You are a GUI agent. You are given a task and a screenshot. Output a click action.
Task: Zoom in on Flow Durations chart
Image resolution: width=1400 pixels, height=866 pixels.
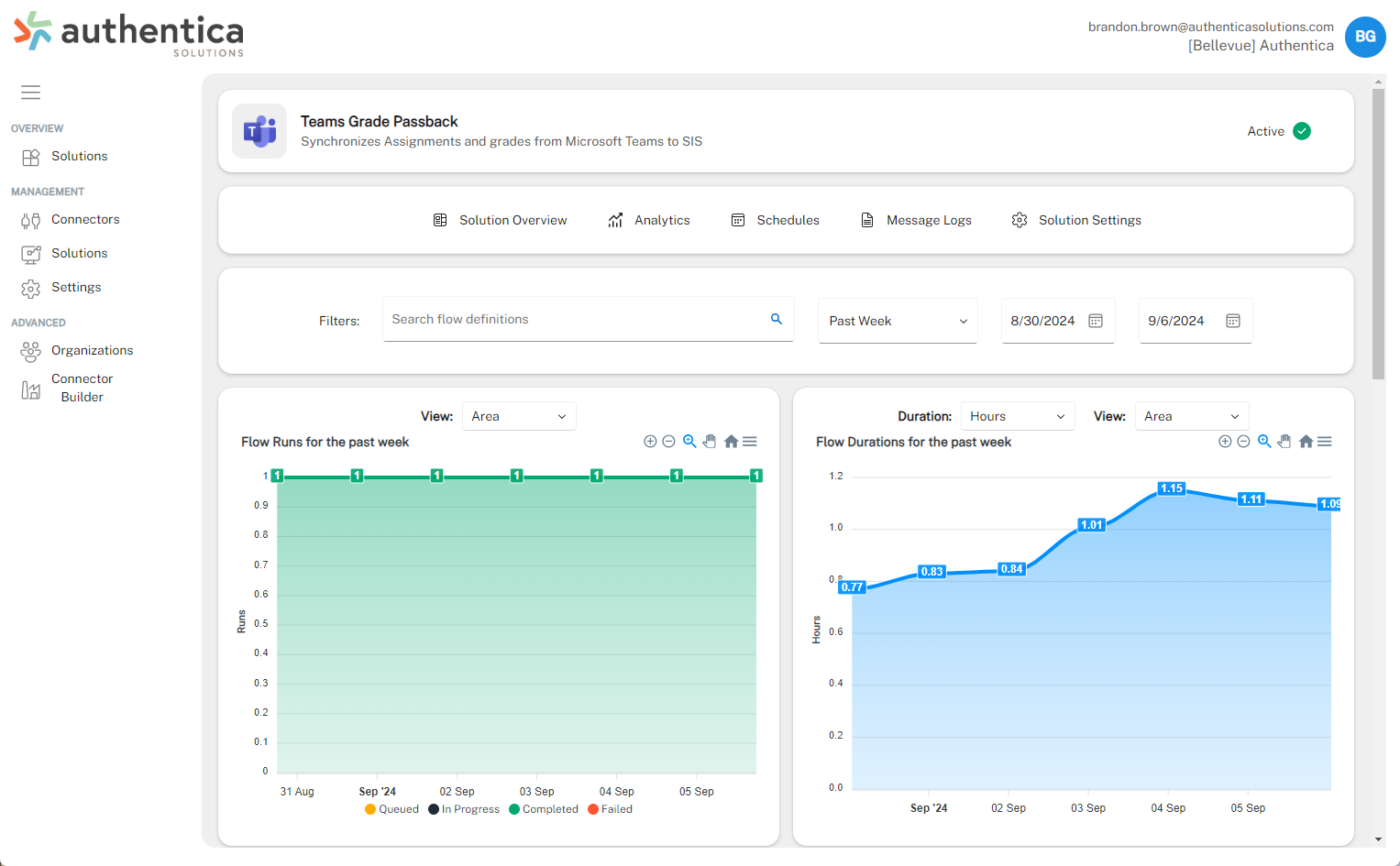[x=1225, y=442]
